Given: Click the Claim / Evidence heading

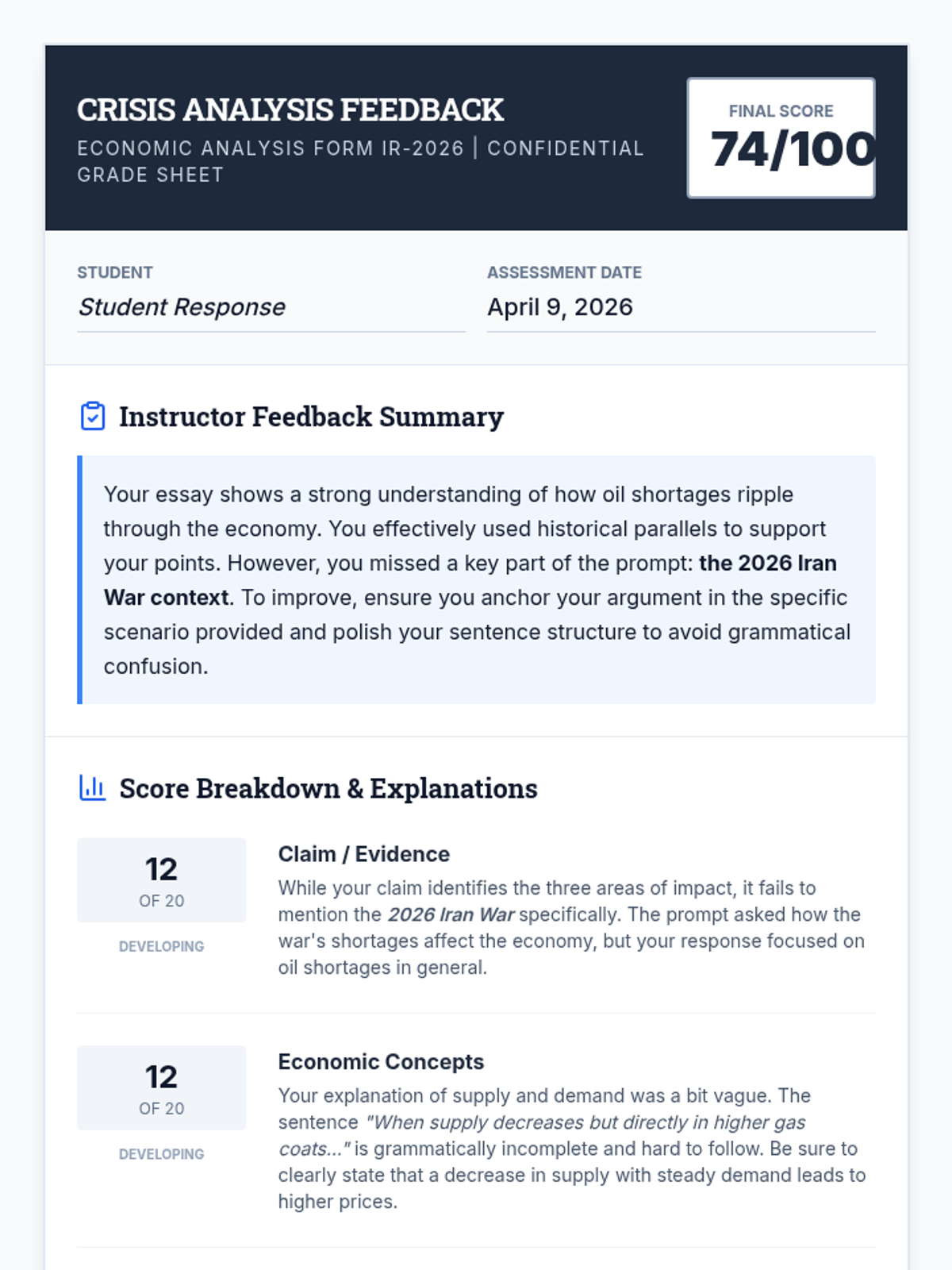Looking at the screenshot, I should point(363,854).
